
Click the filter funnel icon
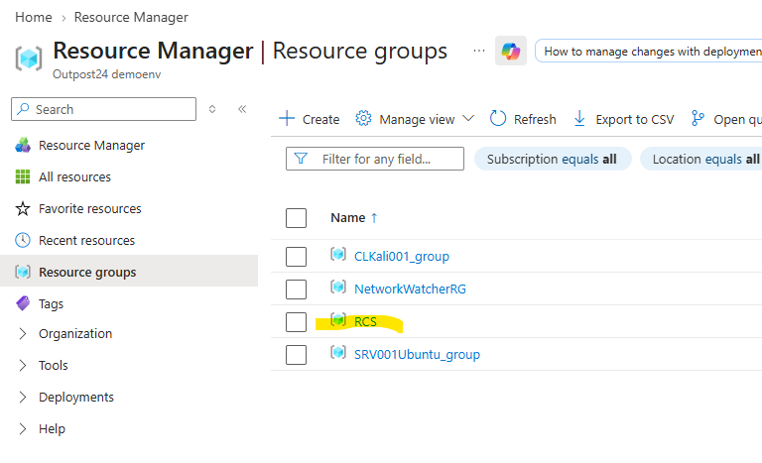(x=301, y=159)
